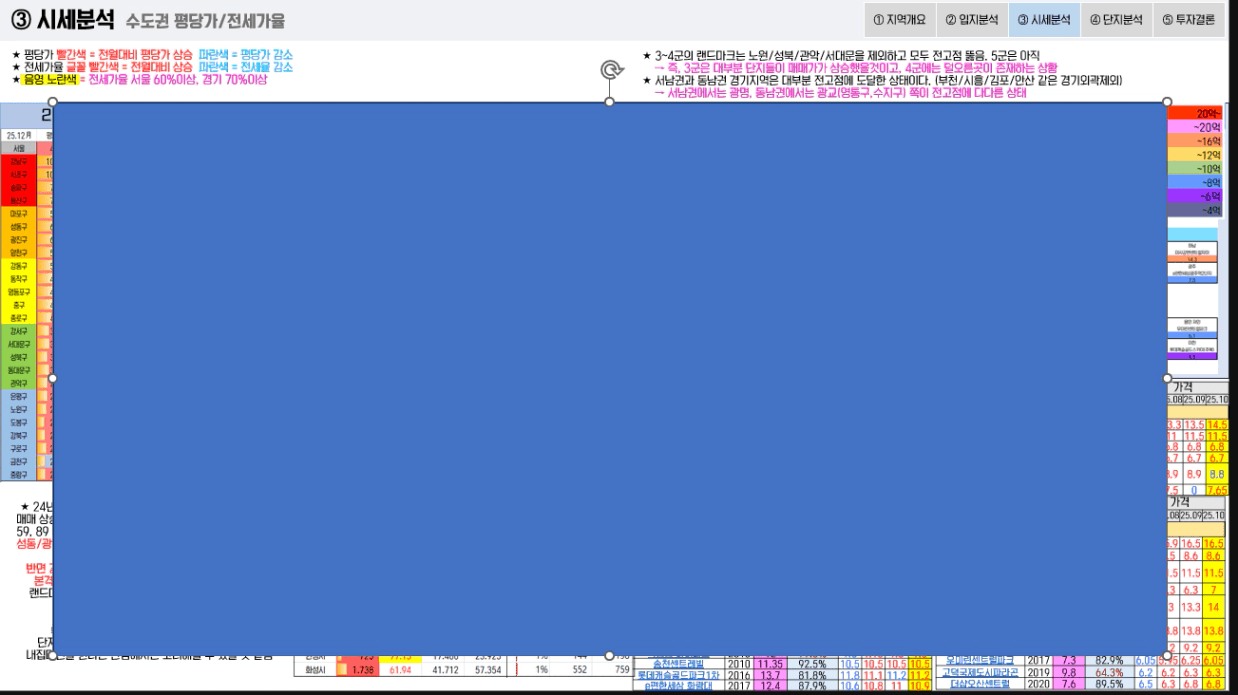Select the ③ 시세분석 tab
Image resolution: width=1238 pixels, height=695 pixels.
tap(1044, 19)
